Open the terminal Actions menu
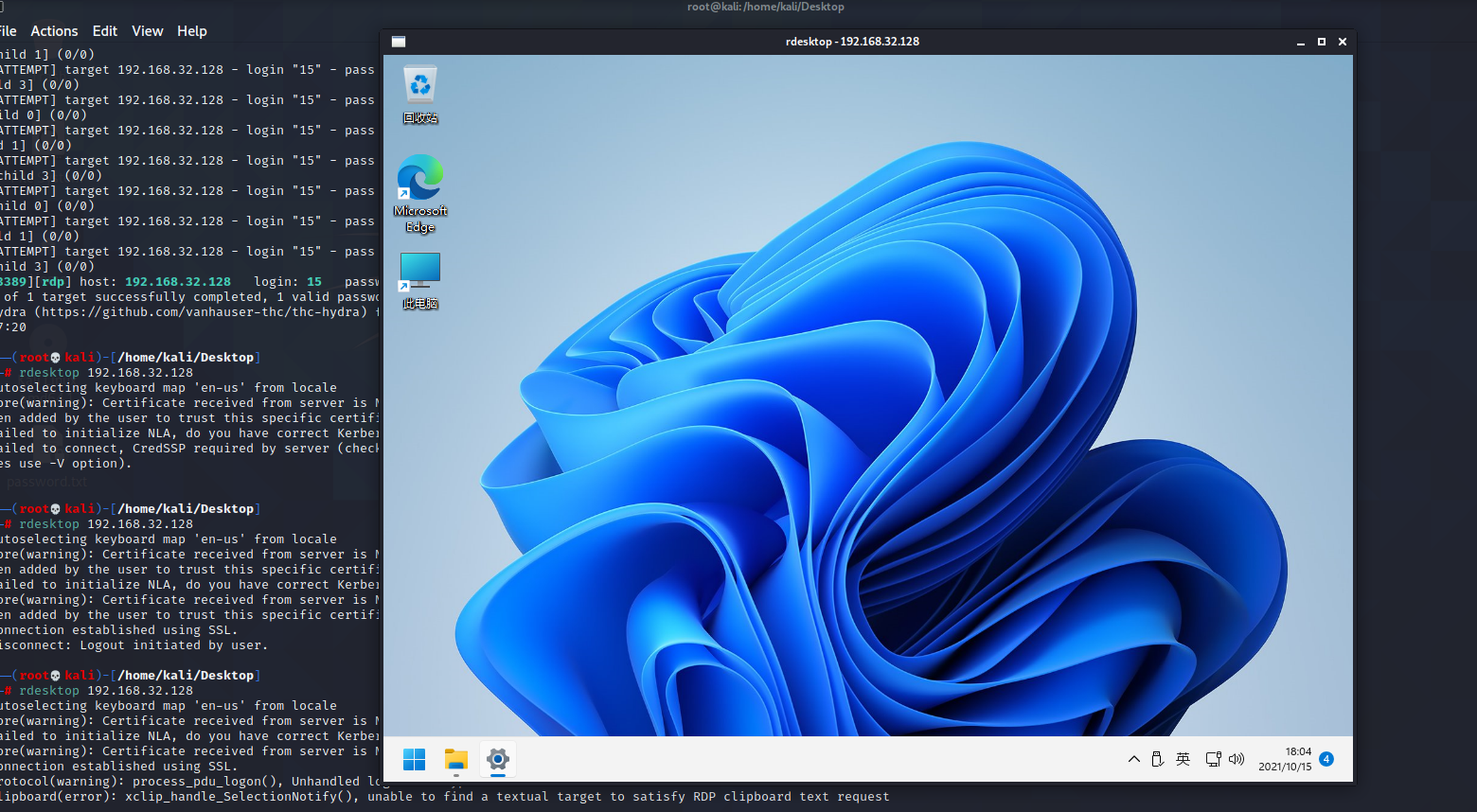Screen dimensions: 1477x812 (x=54, y=31)
